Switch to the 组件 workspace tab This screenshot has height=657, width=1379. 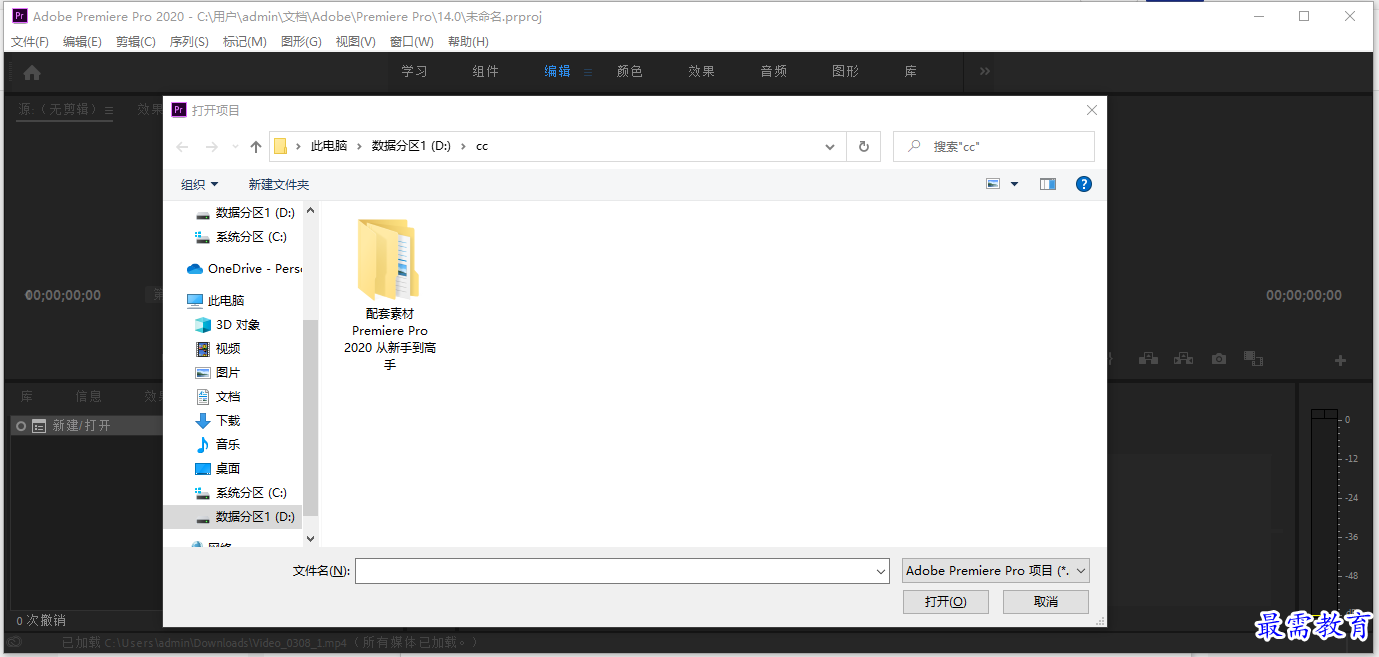pyautogui.click(x=486, y=72)
